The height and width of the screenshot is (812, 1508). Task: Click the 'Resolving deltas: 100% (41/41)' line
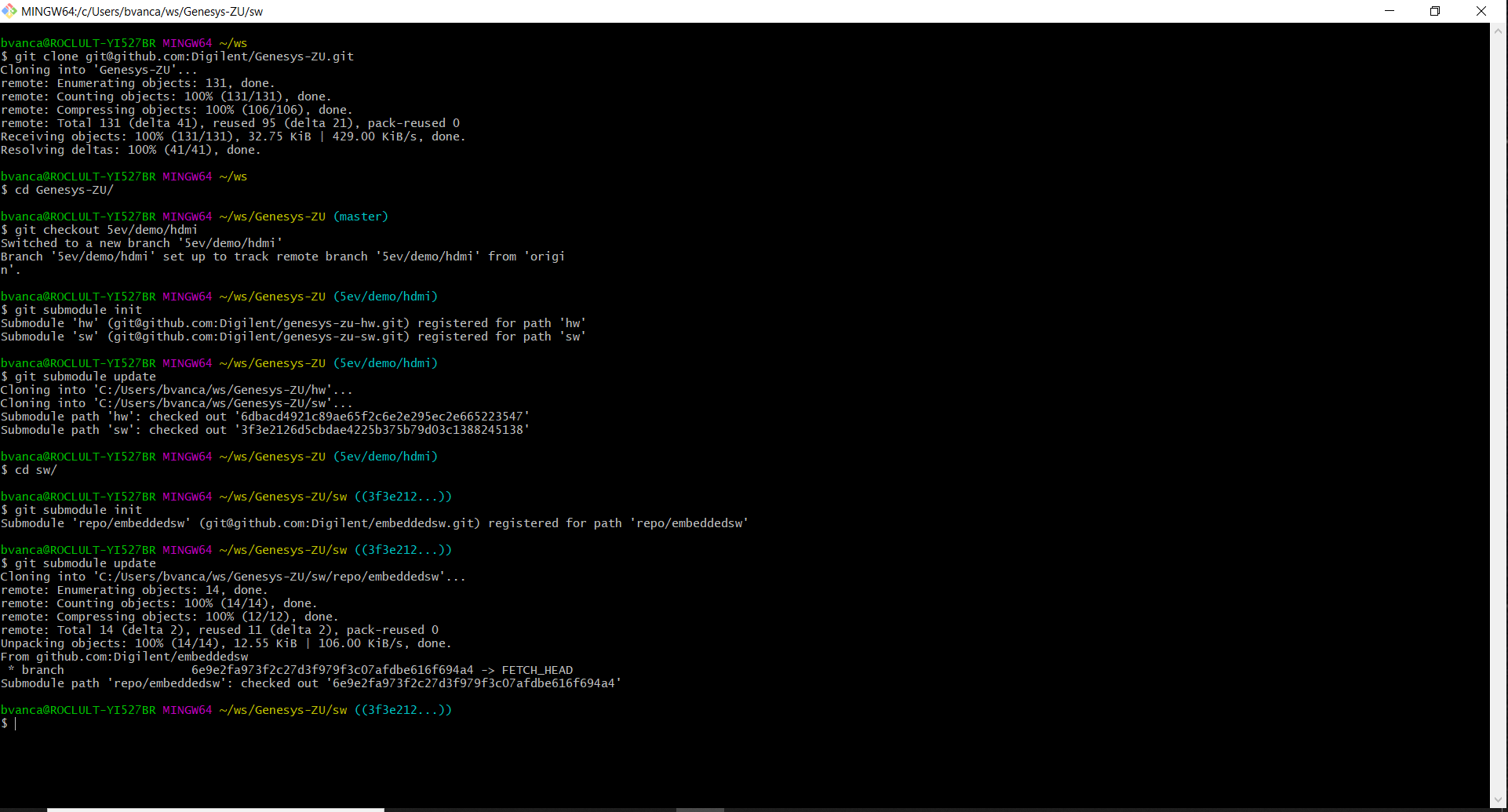click(x=131, y=150)
